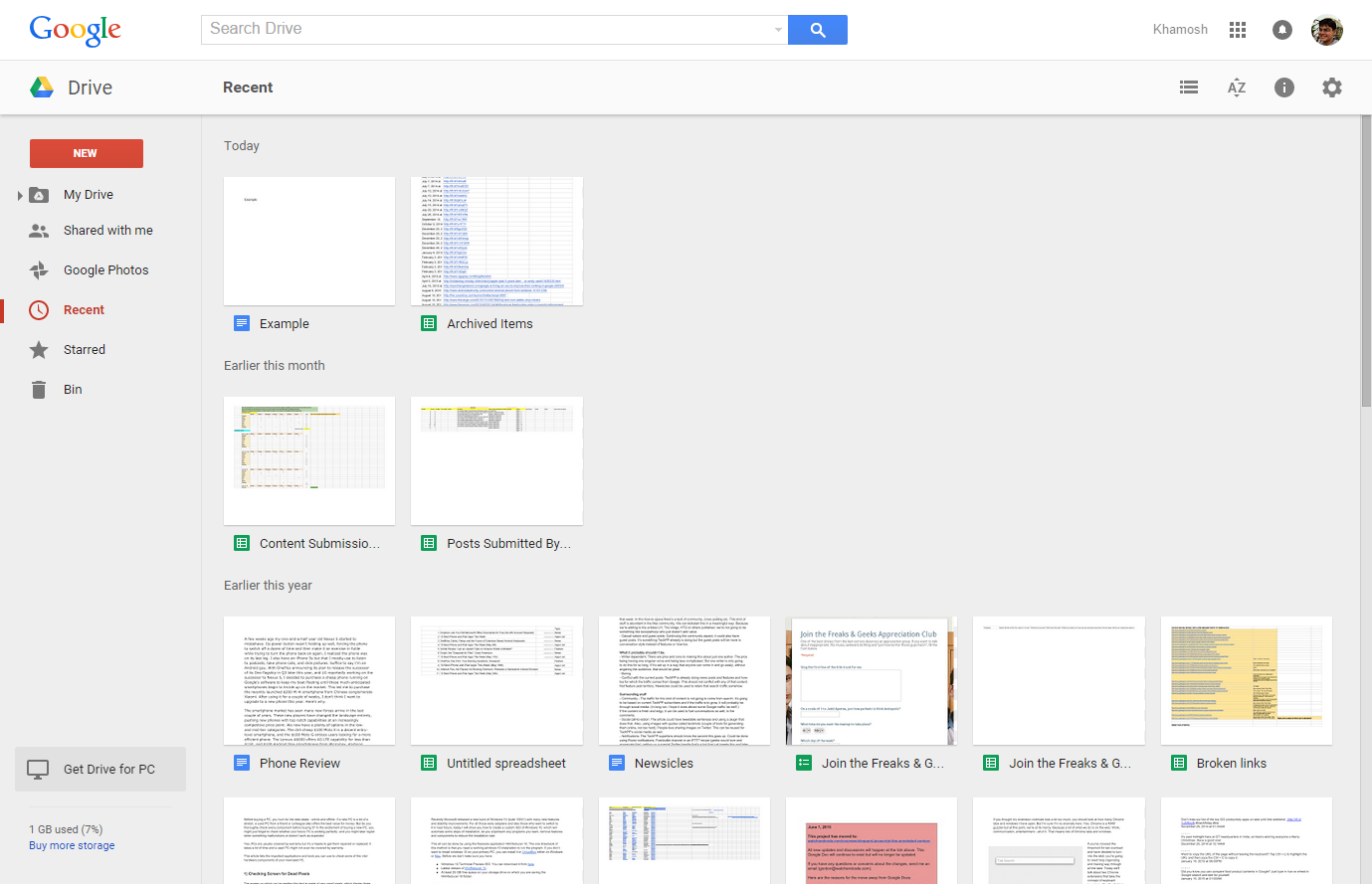Screen dimensions: 1372x884
Task: Click the Recent clock icon
Action: (39, 310)
